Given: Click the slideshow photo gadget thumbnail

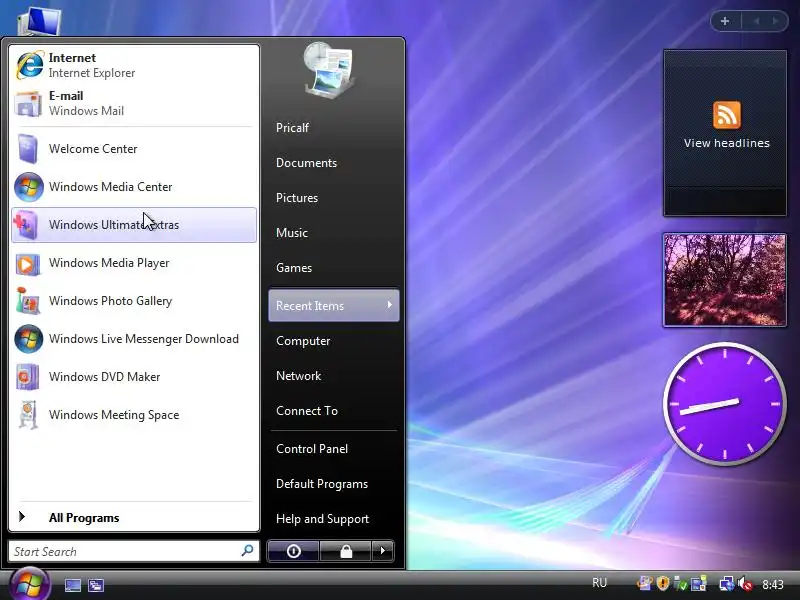Looking at the screenshot, I should 725,280.
